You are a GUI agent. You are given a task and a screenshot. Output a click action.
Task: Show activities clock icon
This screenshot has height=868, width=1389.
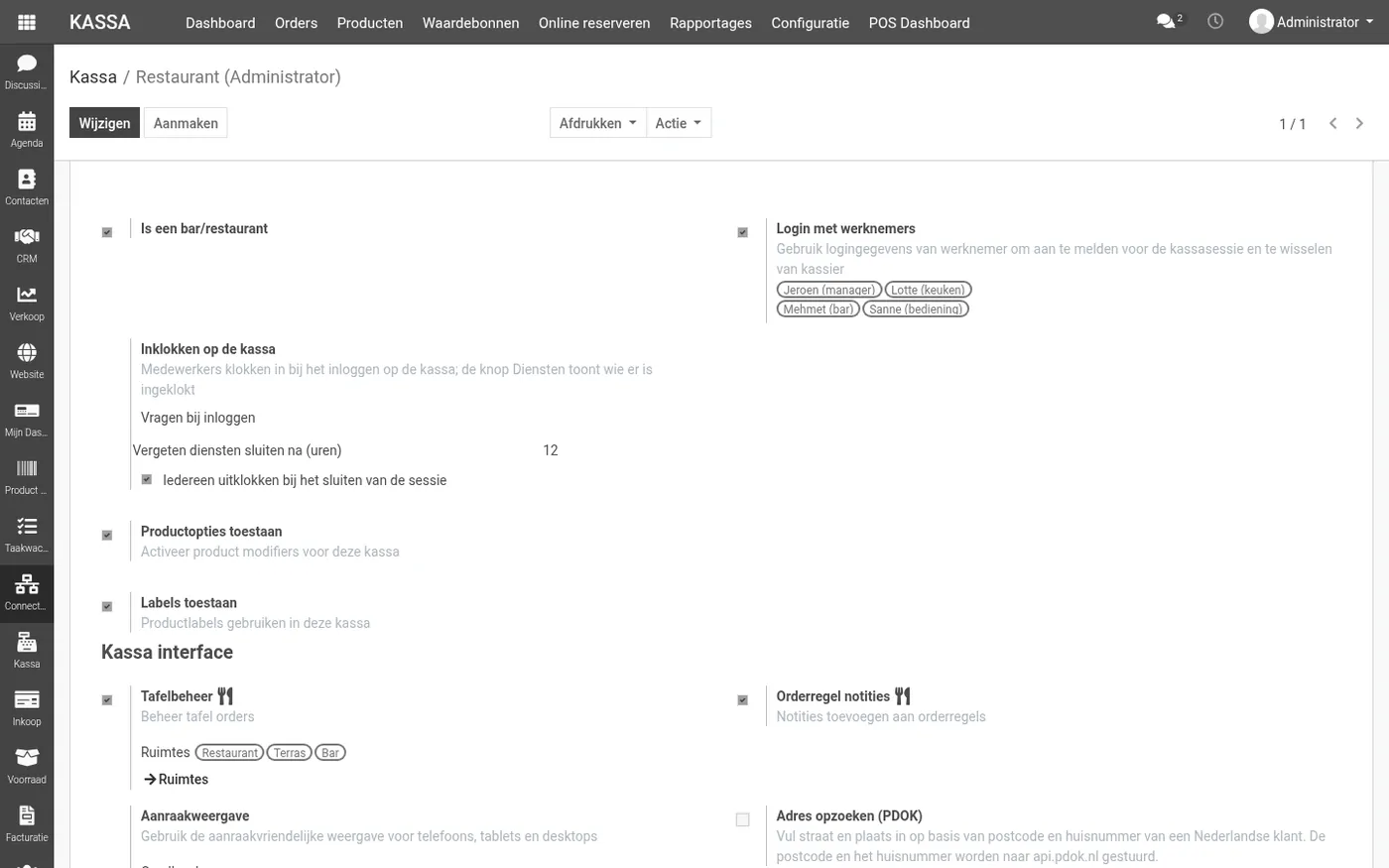(x=1215, y=21)
